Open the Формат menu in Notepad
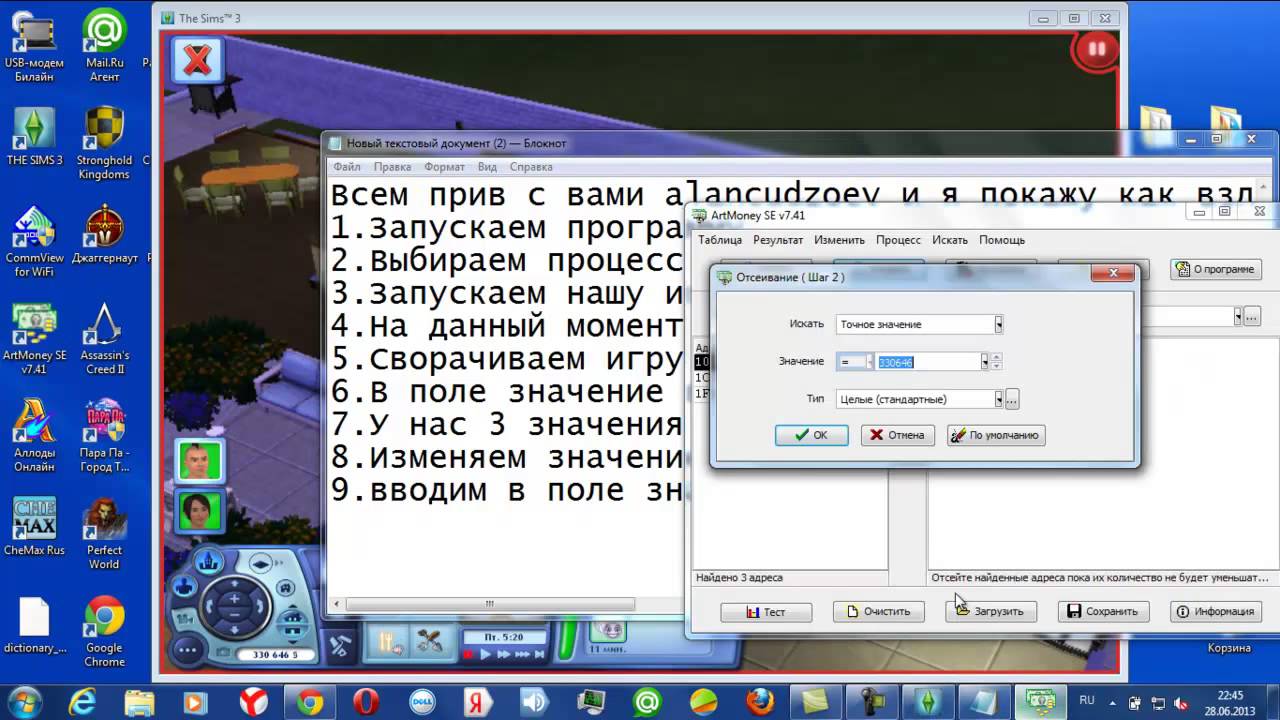This screenshot has width=1280, height=720. 444,167
